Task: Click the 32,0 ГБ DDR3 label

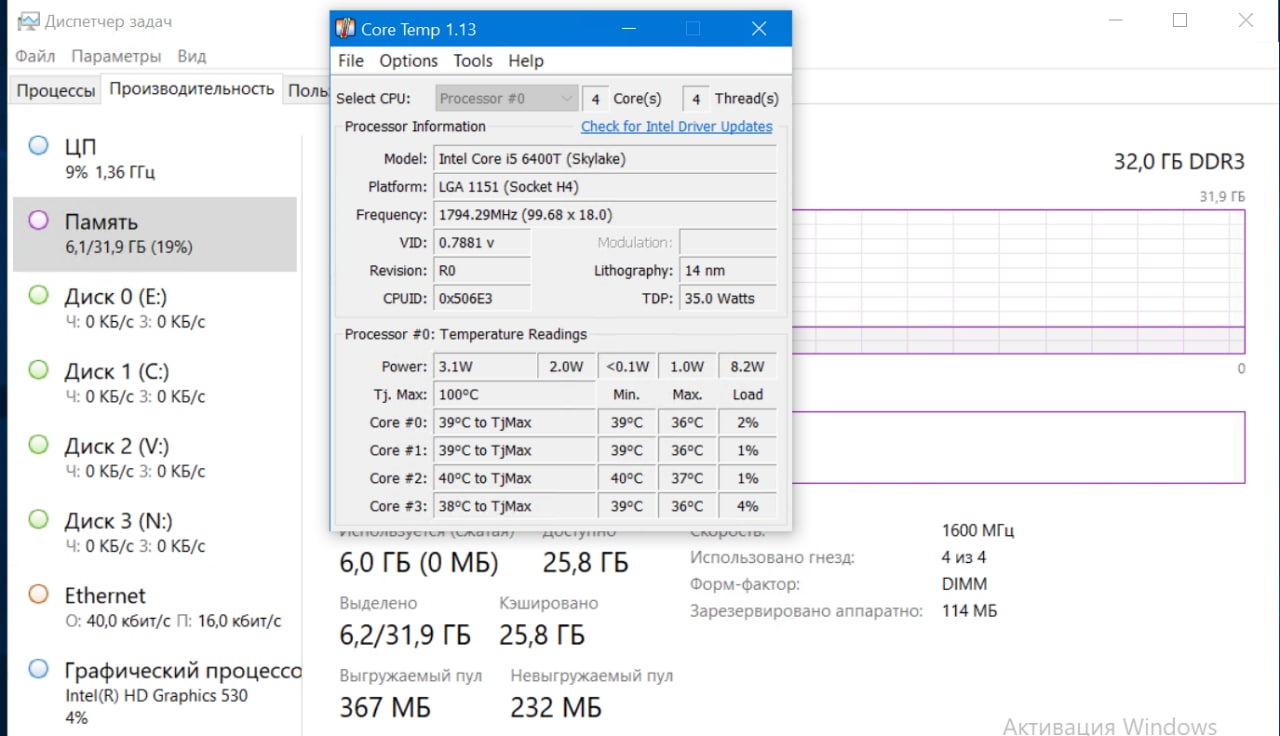Action: tap(1179, 162)
